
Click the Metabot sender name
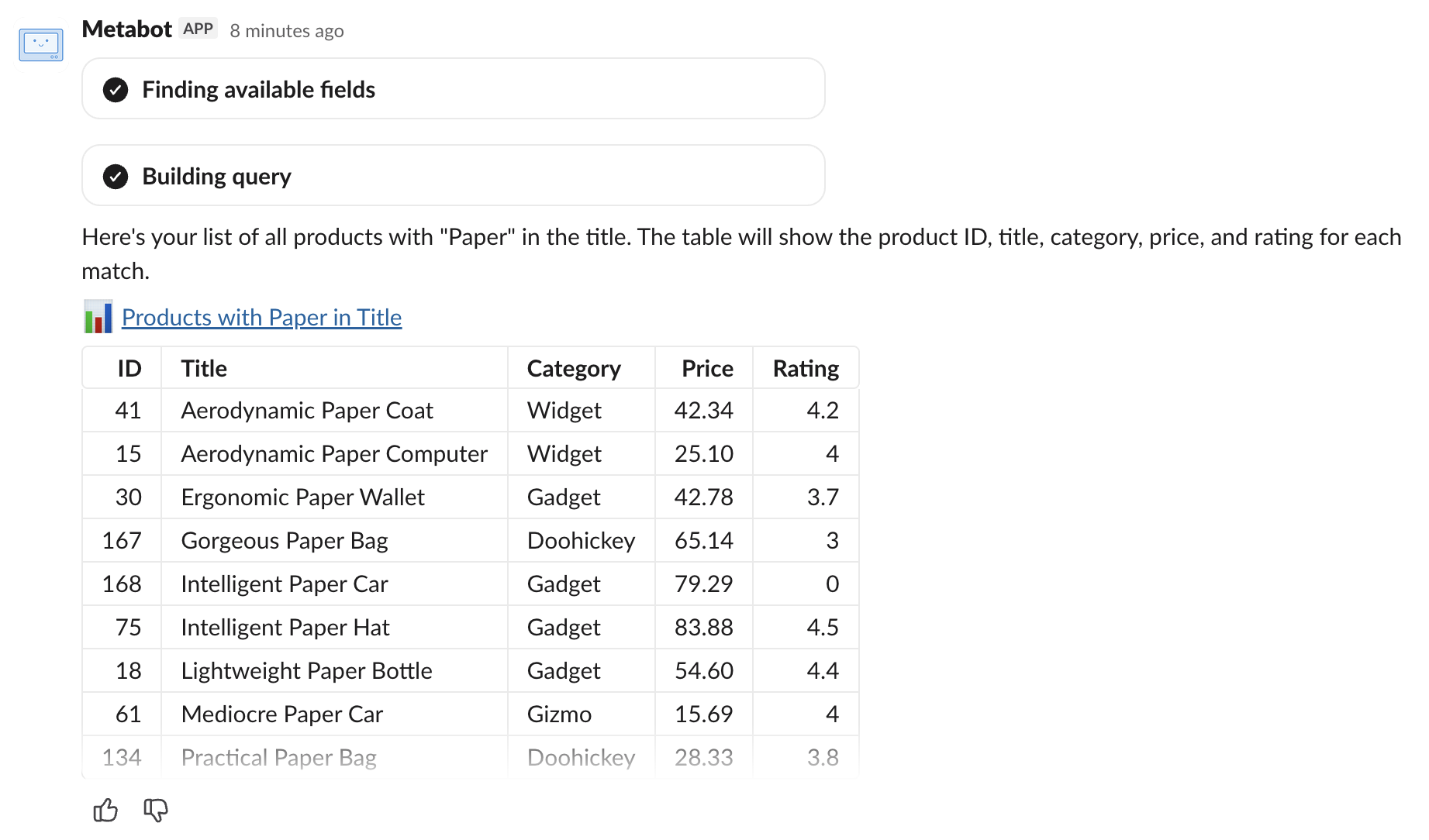tap(126, 29)
